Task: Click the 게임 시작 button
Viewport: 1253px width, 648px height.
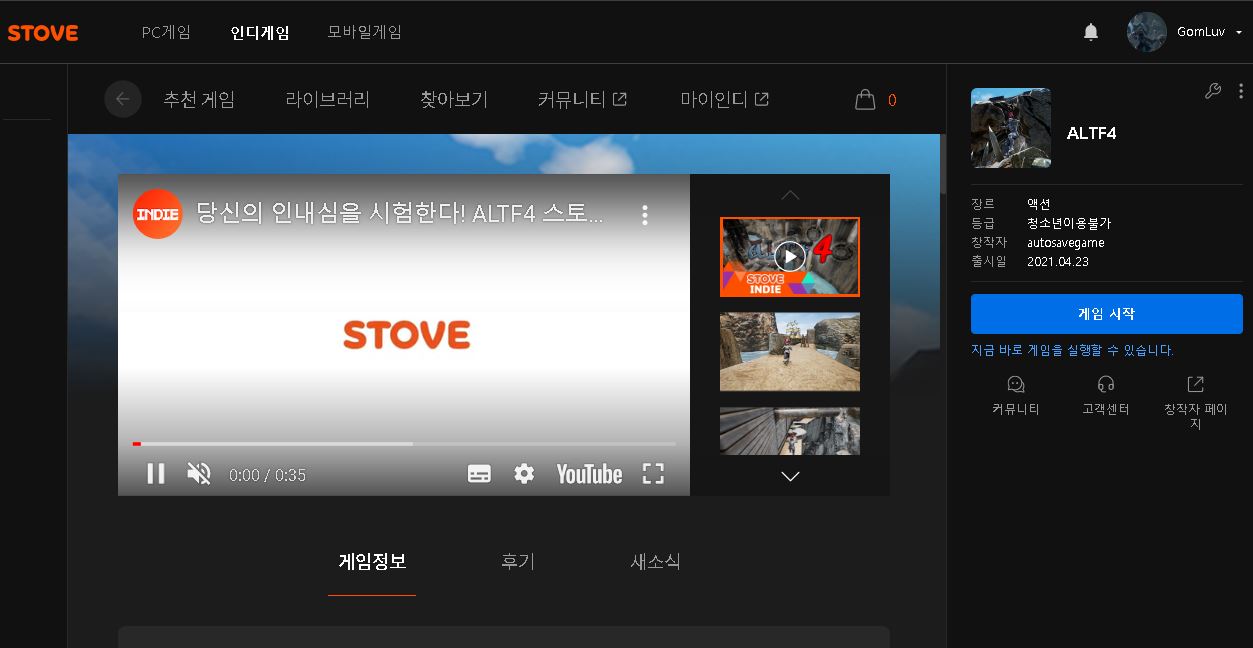Action: [1107, 314]
